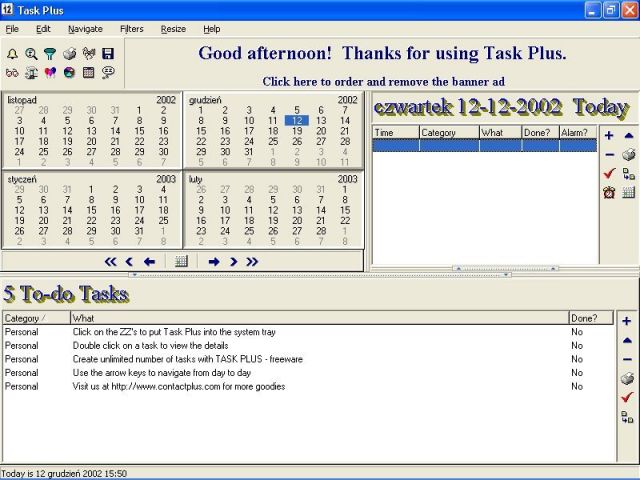The height and width of the screenshot is (480, 640).
Task: Click the colorful hearts icon in the toolbar
Action: click(50, 73)
